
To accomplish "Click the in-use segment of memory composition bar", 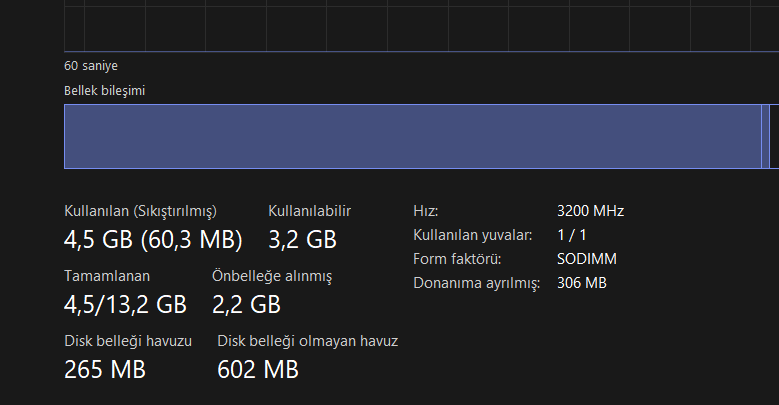I will tap(413, 136).
